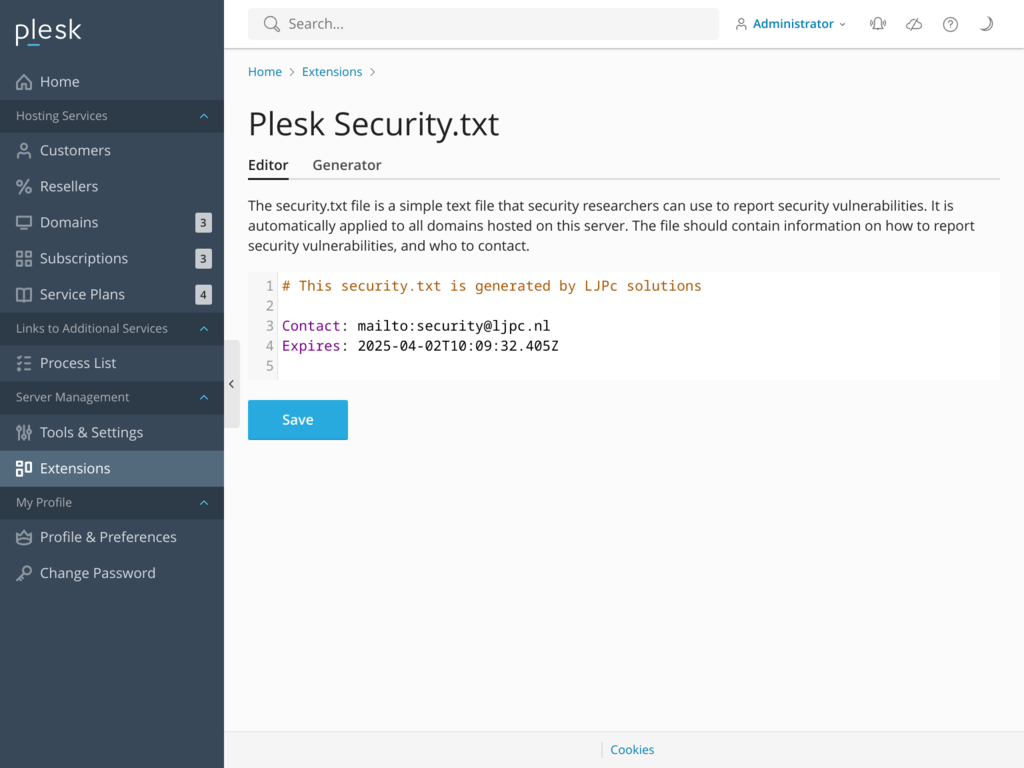This screenshot has height=768, width=1024.
Task: Toggle dark mode with the moon icon
Action: click(985, 24)
